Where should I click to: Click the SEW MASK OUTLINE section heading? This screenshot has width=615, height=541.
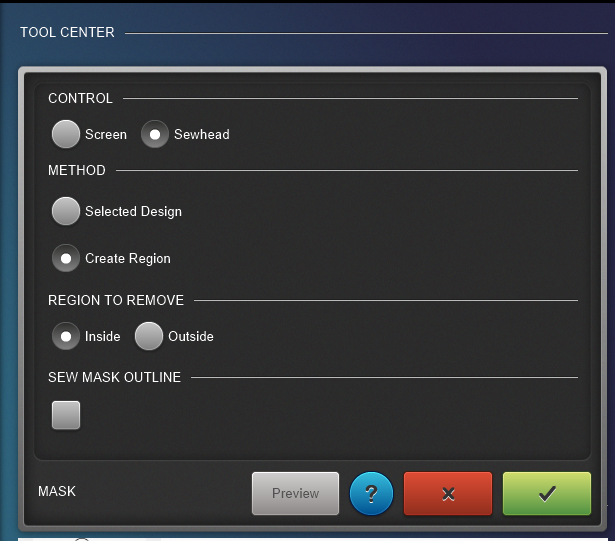(x=115, y=377)
